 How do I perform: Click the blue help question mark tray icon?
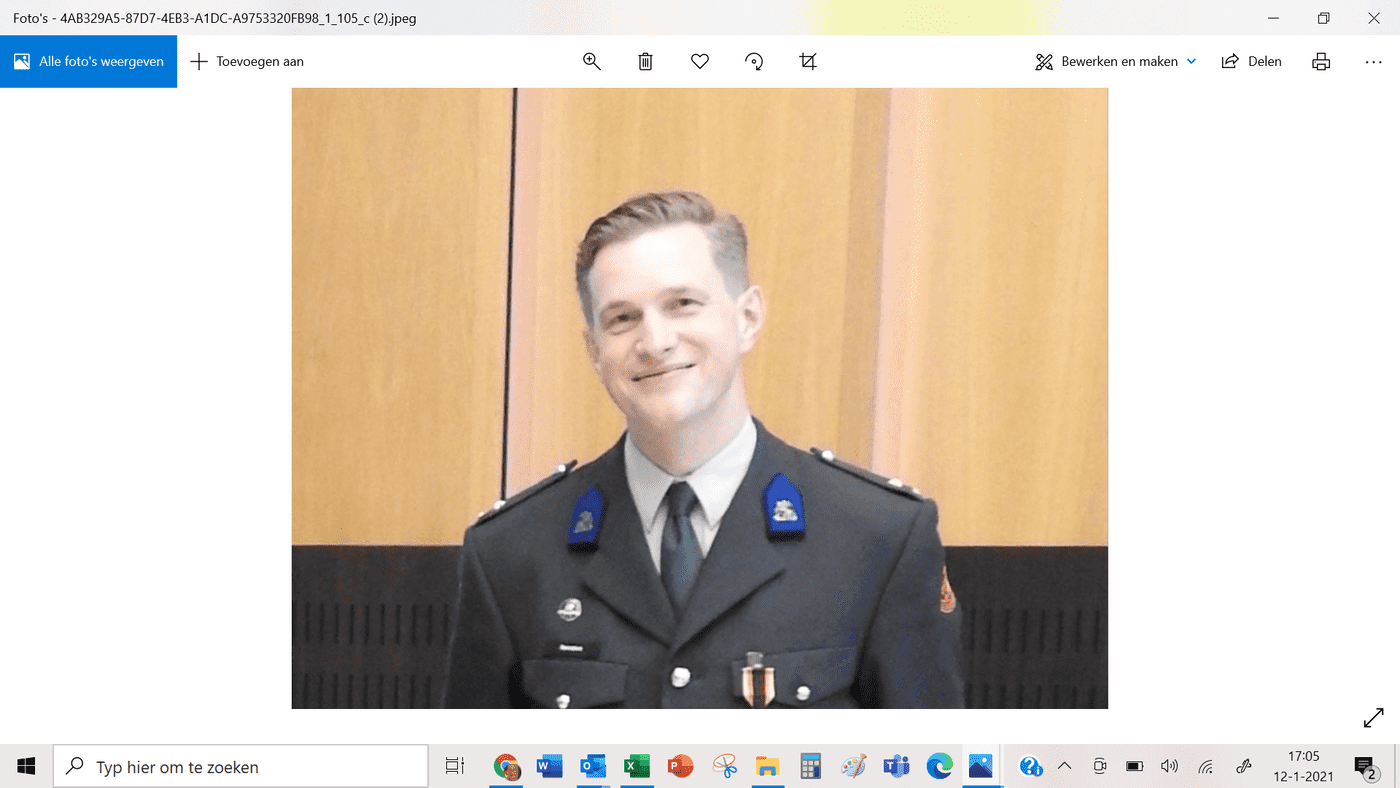click(1031, 767)
